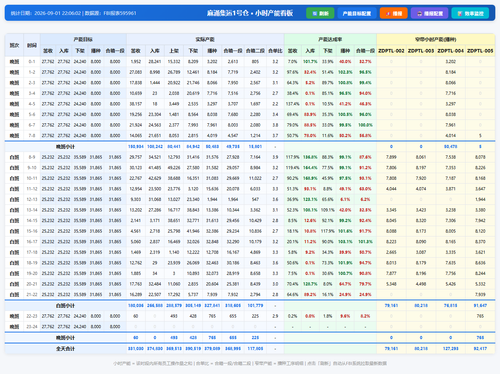This screenshot has height=374, width=500.
Task: Click the yellow 窄带小时产能 group header
Action: (436, 40)
